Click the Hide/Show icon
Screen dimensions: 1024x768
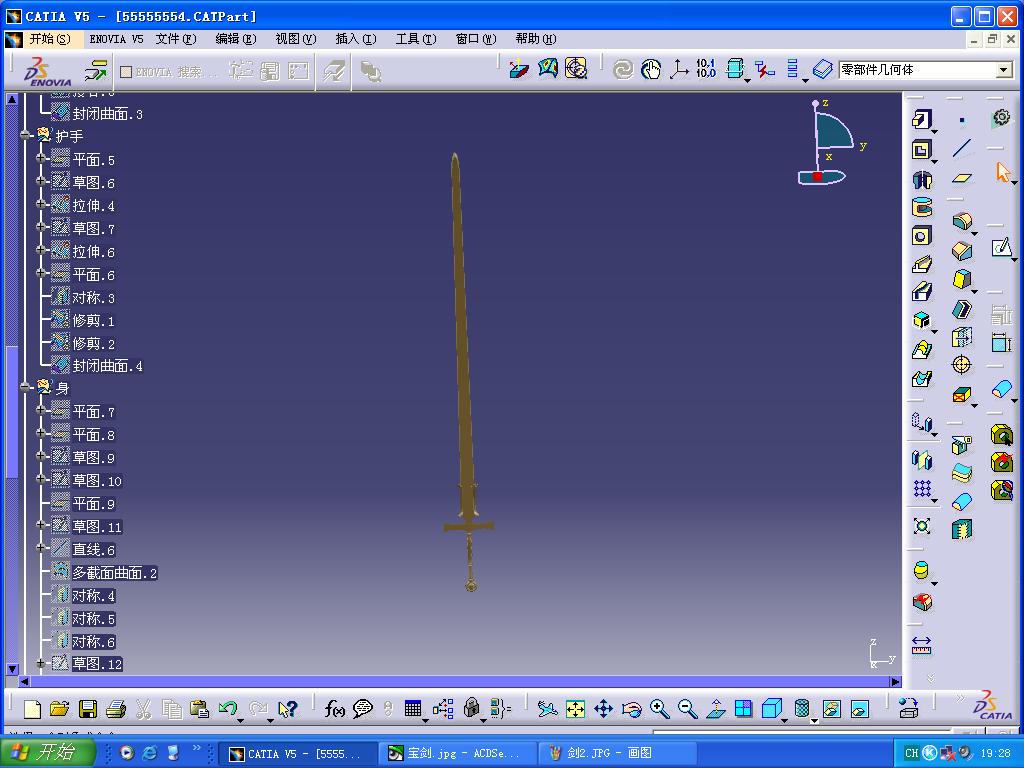(831, 709)
